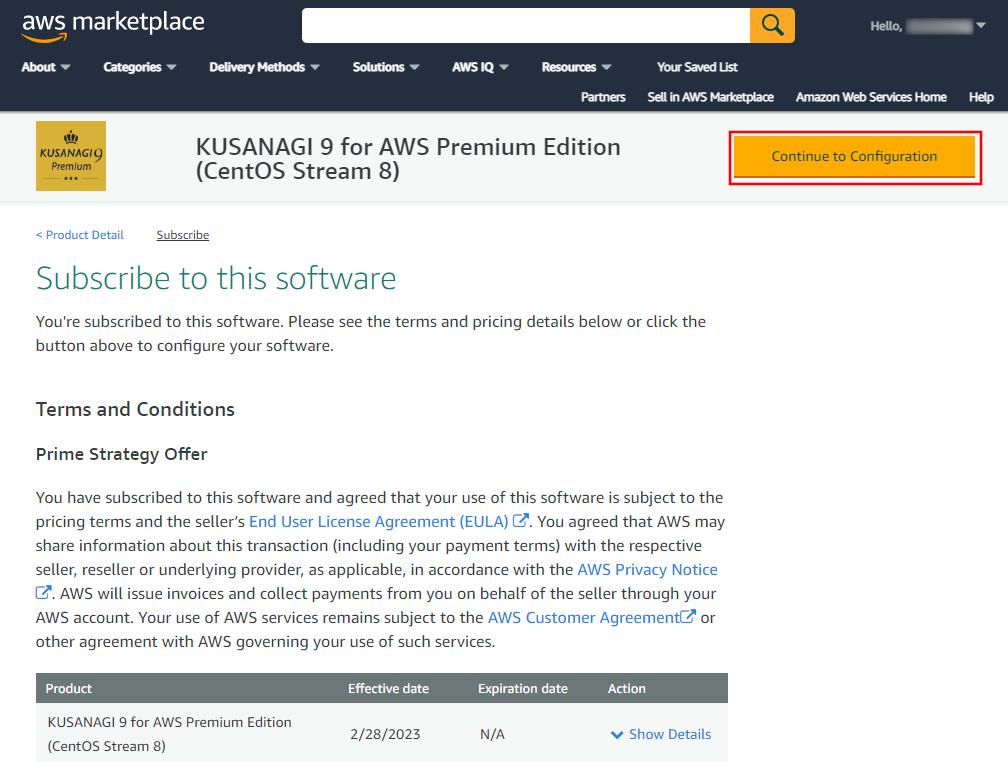Open Sell in AWS Marketplace
The width and height of the screenshot is (1008, 762).
point(710,97)
